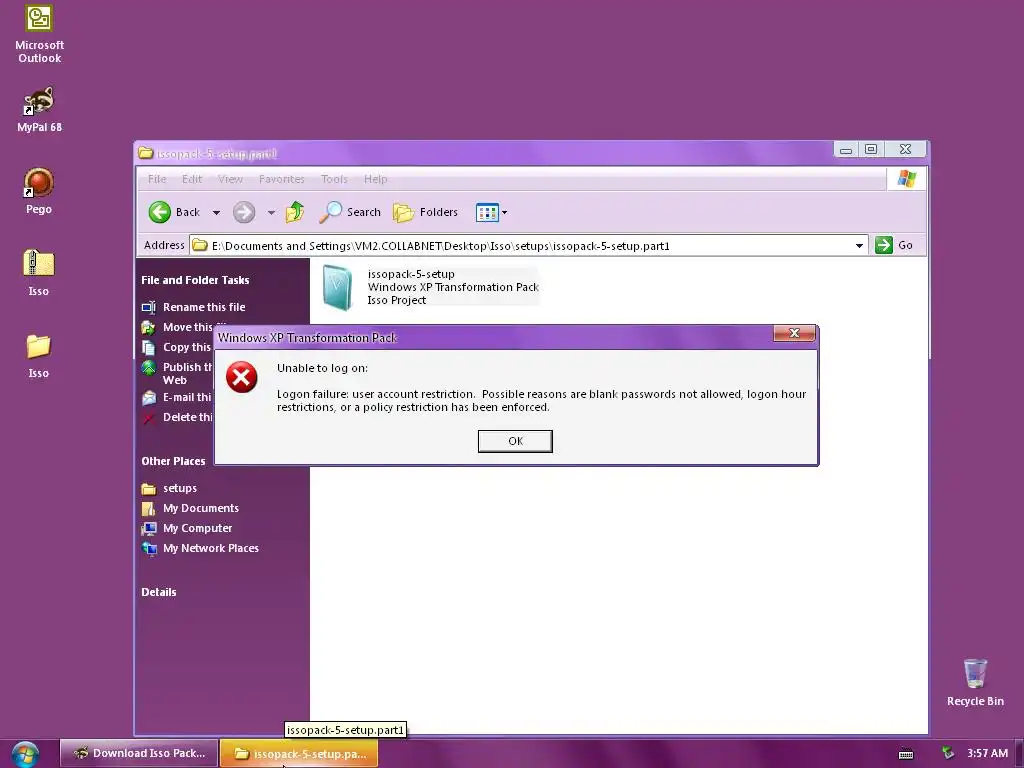Toggle the Folders pane button
Screen dimensions: 1024x768
pyautogui.click(x=426, y=212)
